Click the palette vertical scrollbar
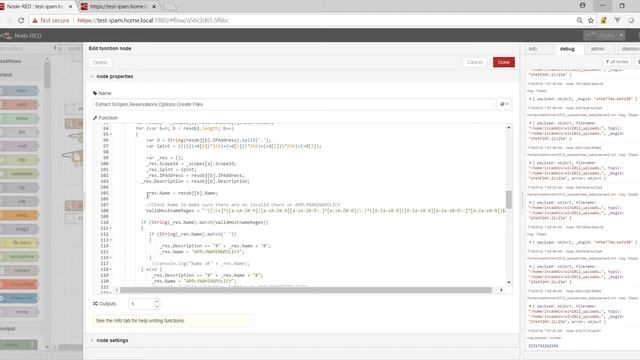Image resolution: width=640 pixels, height=360 pixels. coord(47,74)
